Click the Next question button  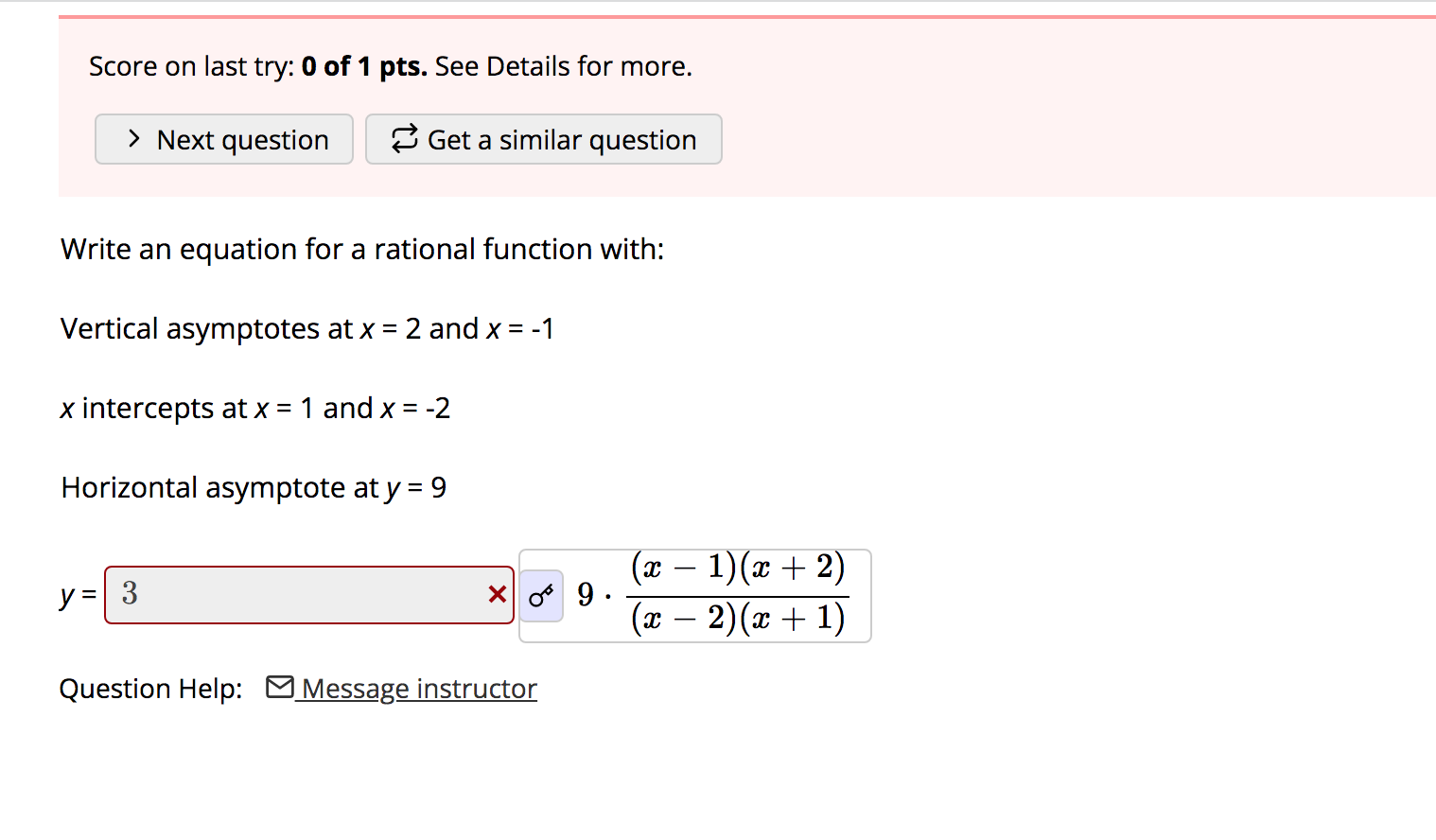[223, 138]
